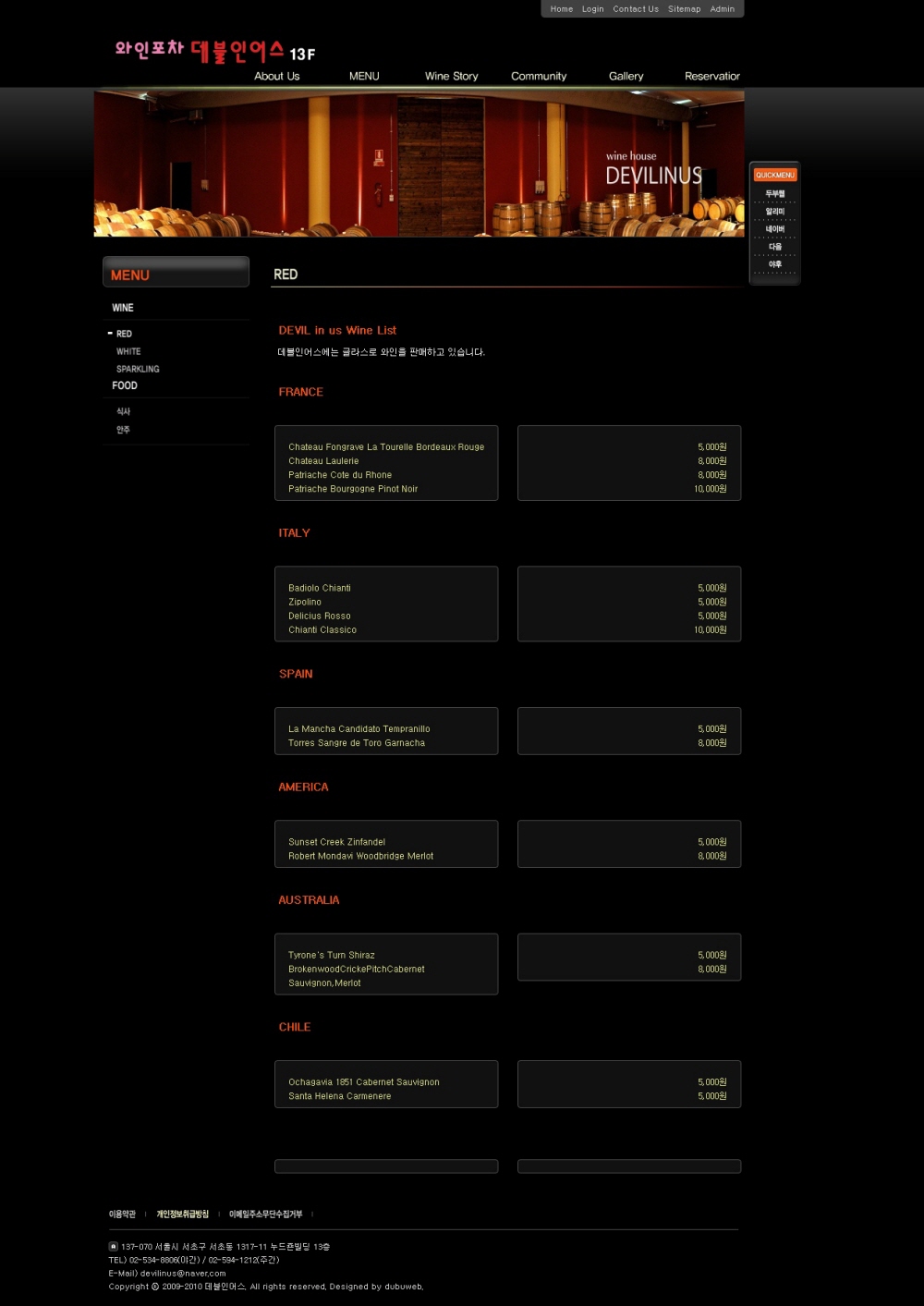Open 안주 under the FOOD section
The width and height of the screenshot is (924, 1306).
pos(123,431)
